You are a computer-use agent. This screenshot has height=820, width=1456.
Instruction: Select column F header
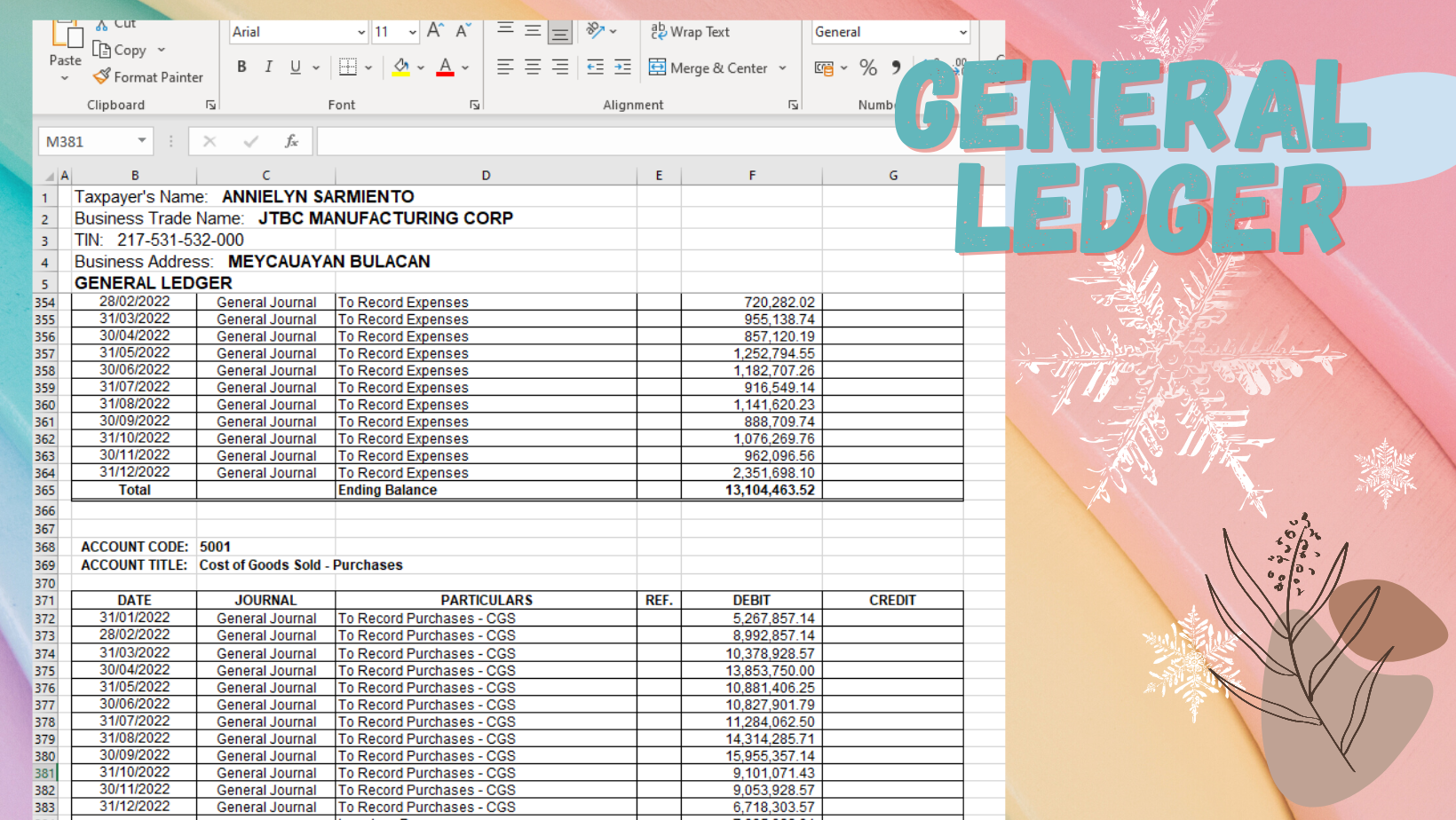click(x=752, y=176)
